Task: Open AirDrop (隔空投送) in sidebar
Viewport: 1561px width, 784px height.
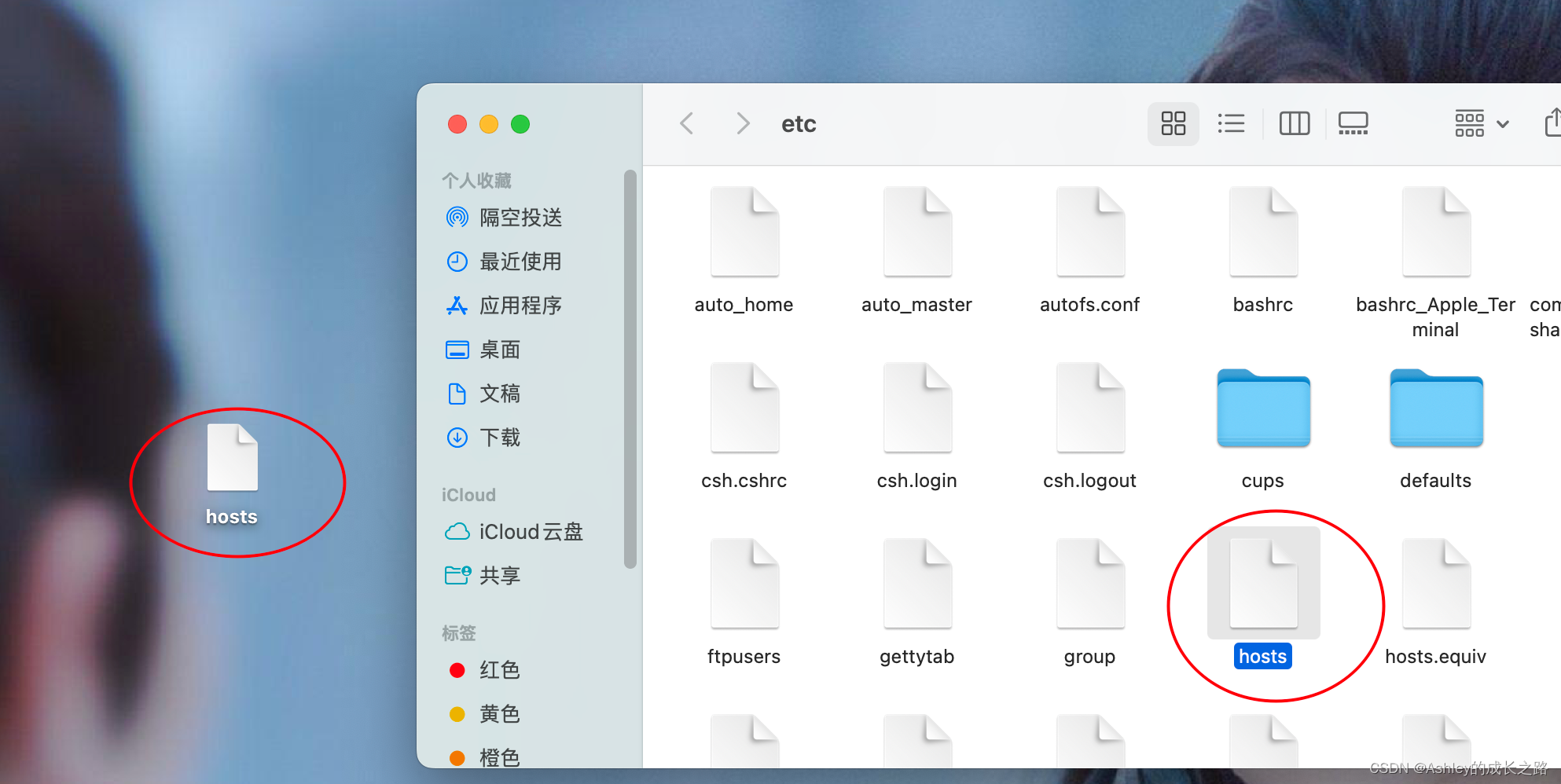Action: point(520,218)
